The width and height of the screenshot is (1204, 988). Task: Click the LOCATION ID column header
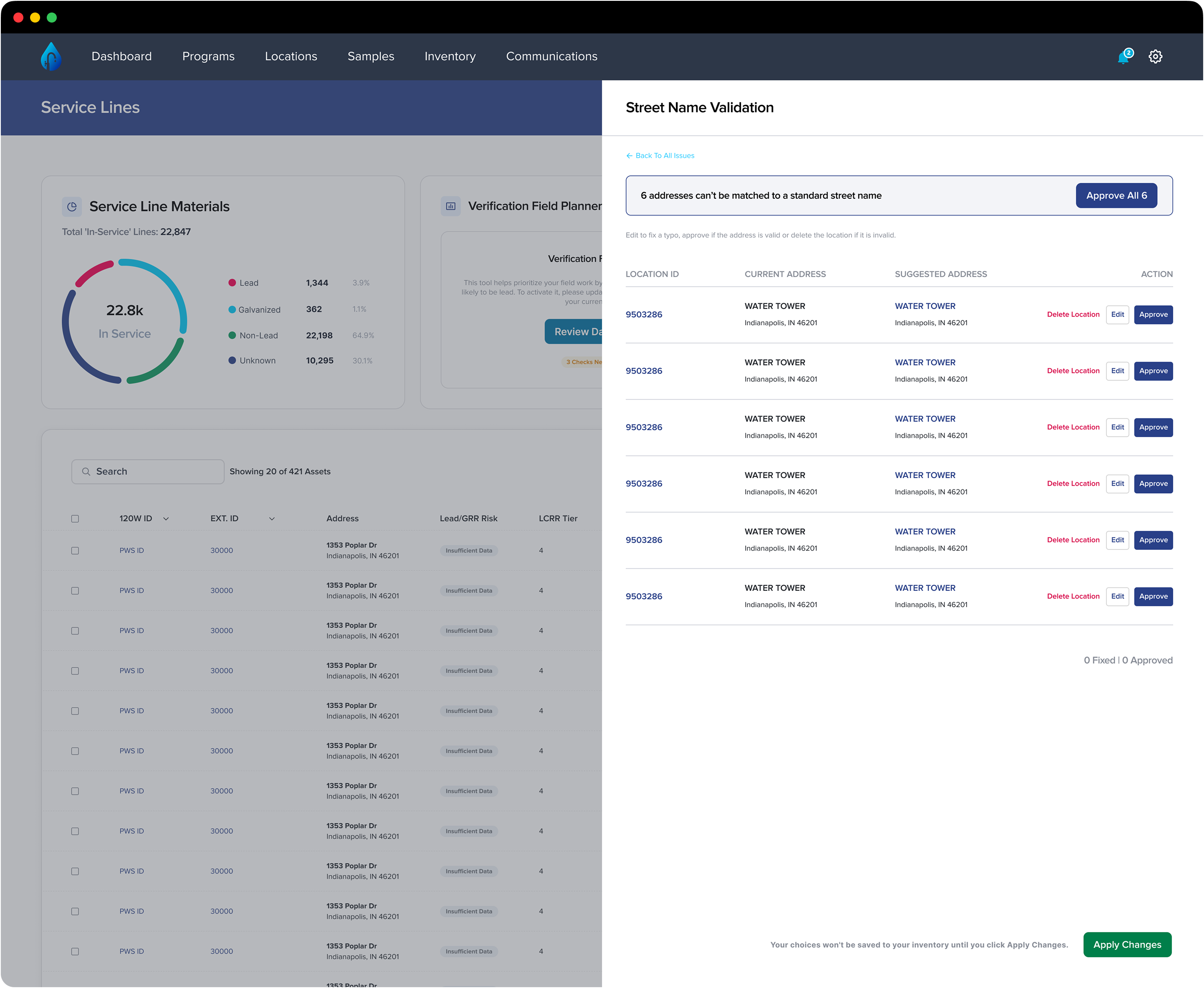click(x=652, y=274)
